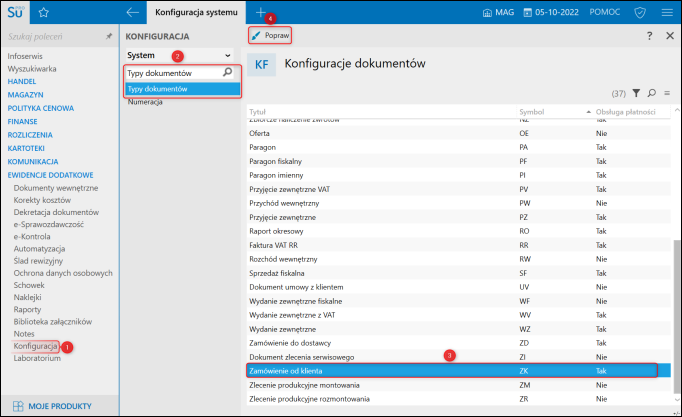Open the POLITYKA CENOWA module
Screen dimensions: 682x417
tap(40, 108)
